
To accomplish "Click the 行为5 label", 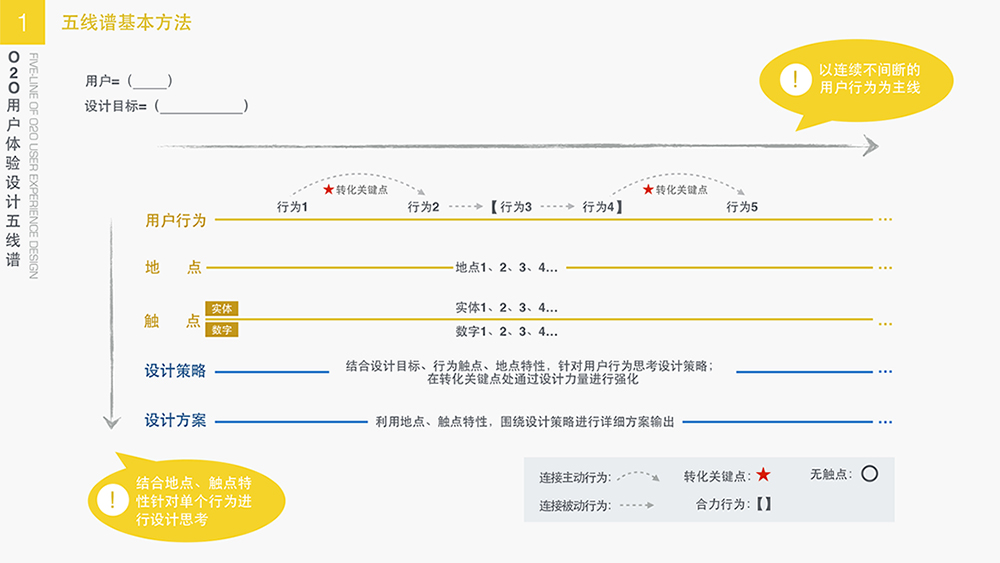I will (x=742, y=207).
